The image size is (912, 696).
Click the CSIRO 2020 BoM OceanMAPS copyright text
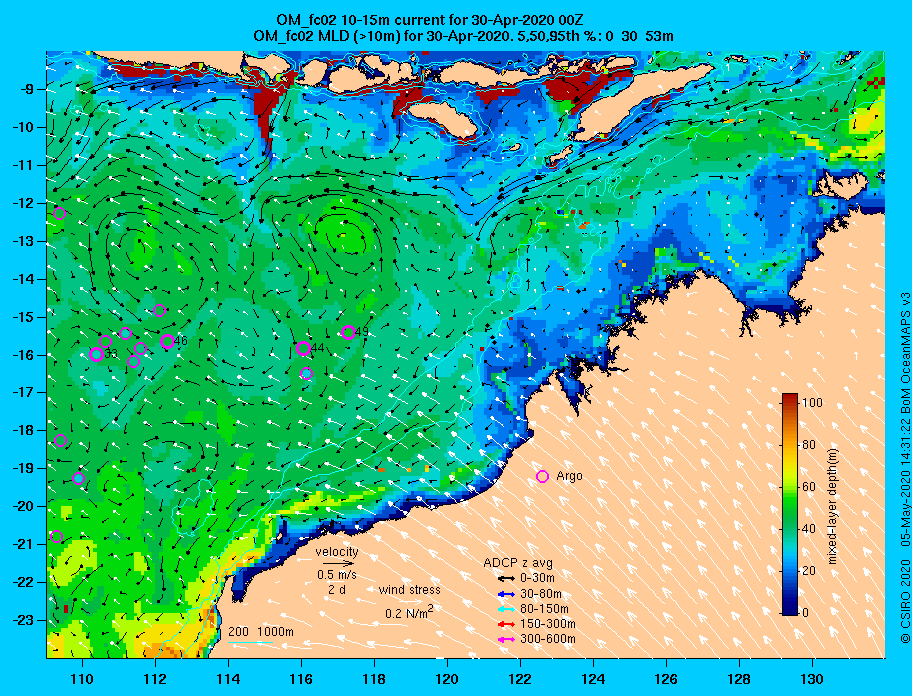(905, 467)
